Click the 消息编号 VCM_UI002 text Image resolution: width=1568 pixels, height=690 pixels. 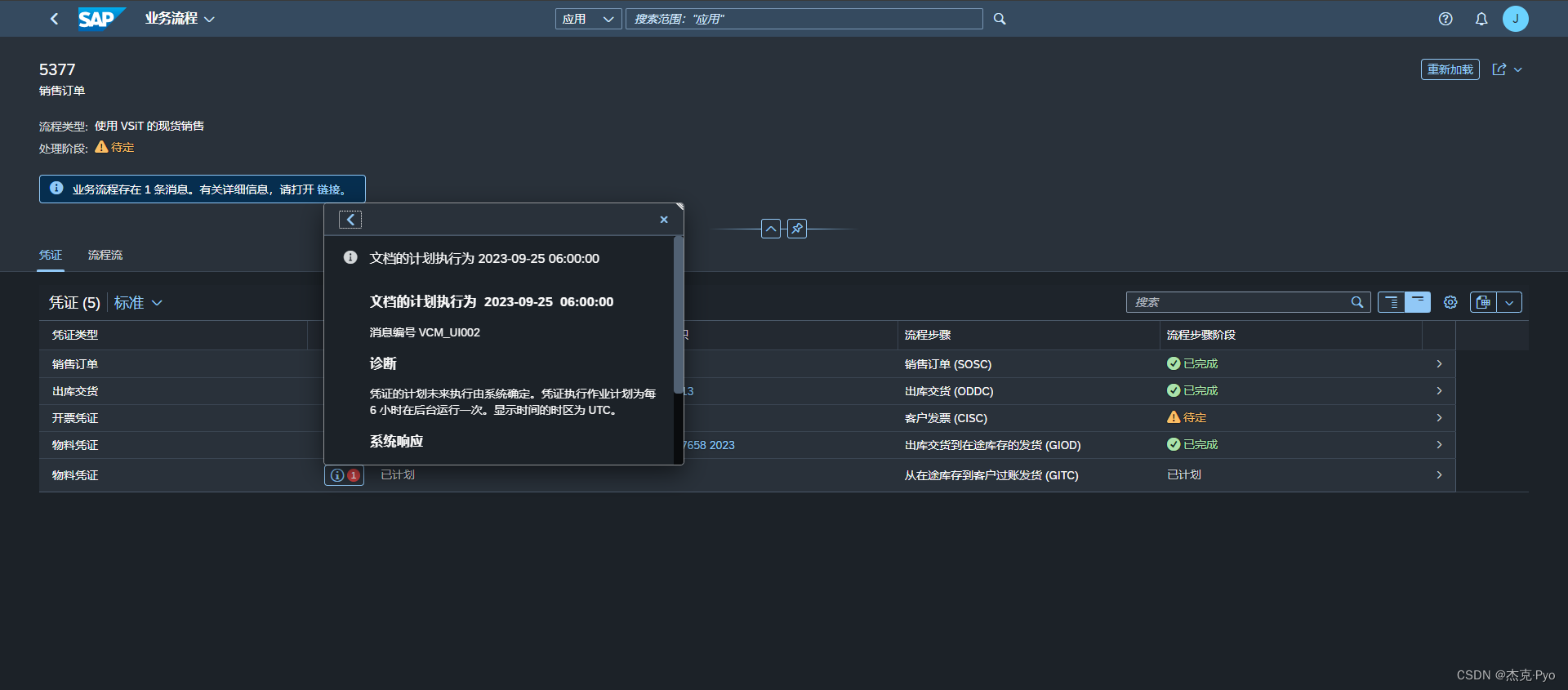pos(425,332)
